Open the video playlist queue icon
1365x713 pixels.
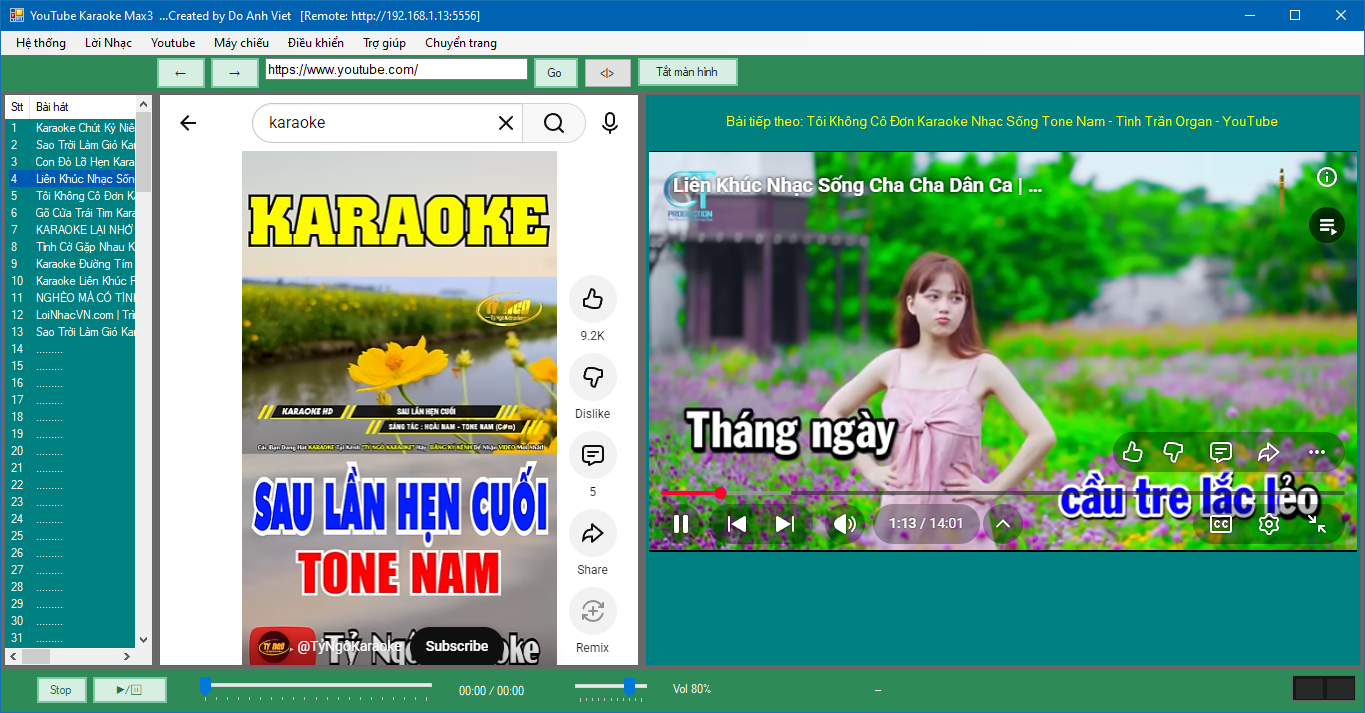coord(1327,226)
